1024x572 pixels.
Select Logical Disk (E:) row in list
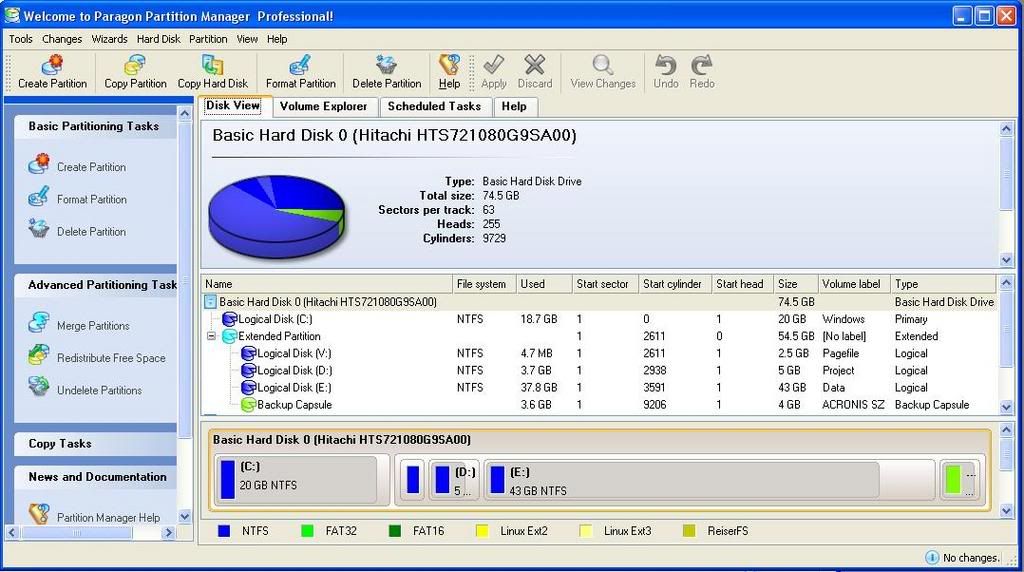click(294, 387)
